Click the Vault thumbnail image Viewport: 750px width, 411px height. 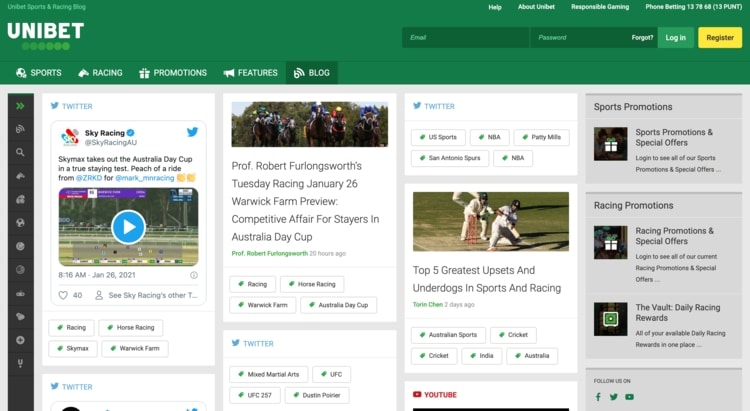[x=610, y=319]
